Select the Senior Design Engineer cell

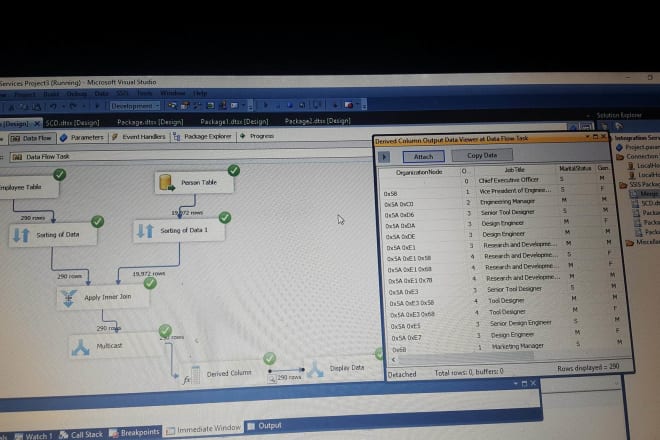coord(521,323)
